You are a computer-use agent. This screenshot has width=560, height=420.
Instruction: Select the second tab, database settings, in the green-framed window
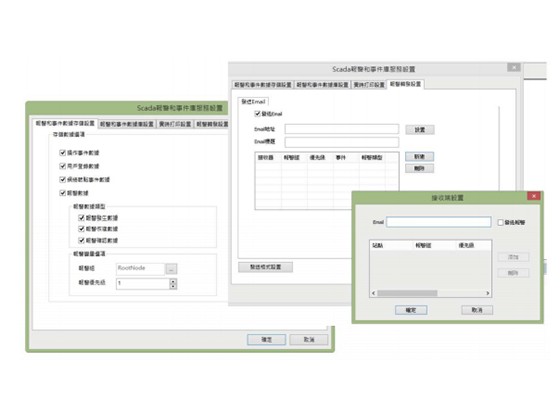[127, 124]
